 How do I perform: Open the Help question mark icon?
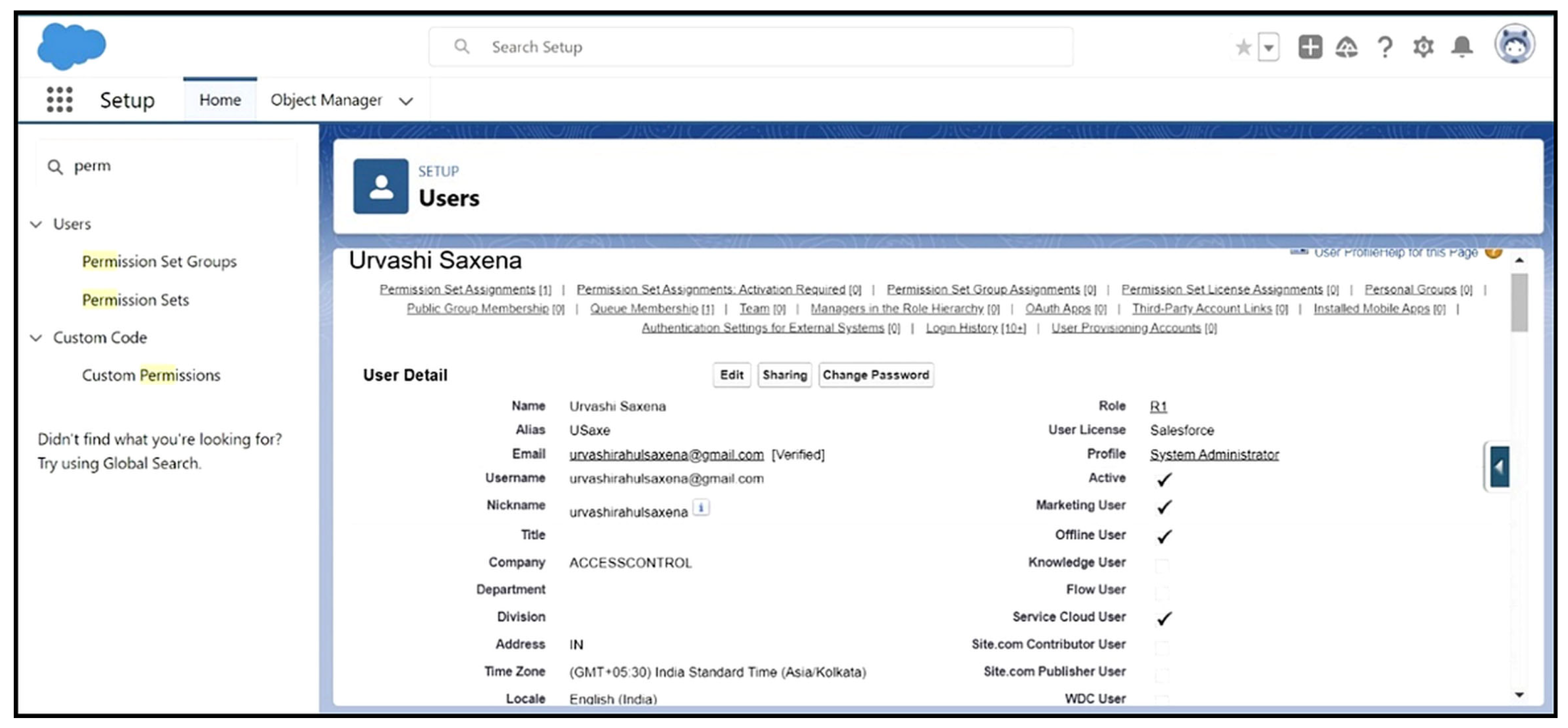(x=1385, y=47)
